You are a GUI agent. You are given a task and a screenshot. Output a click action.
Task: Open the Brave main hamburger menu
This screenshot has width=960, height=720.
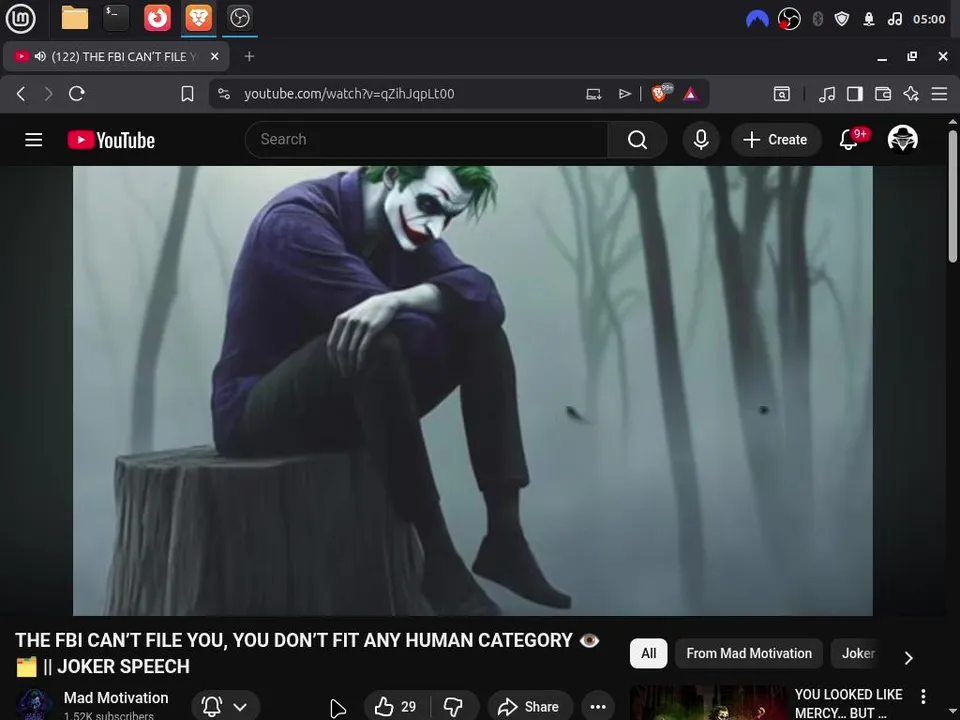(939, 94)
